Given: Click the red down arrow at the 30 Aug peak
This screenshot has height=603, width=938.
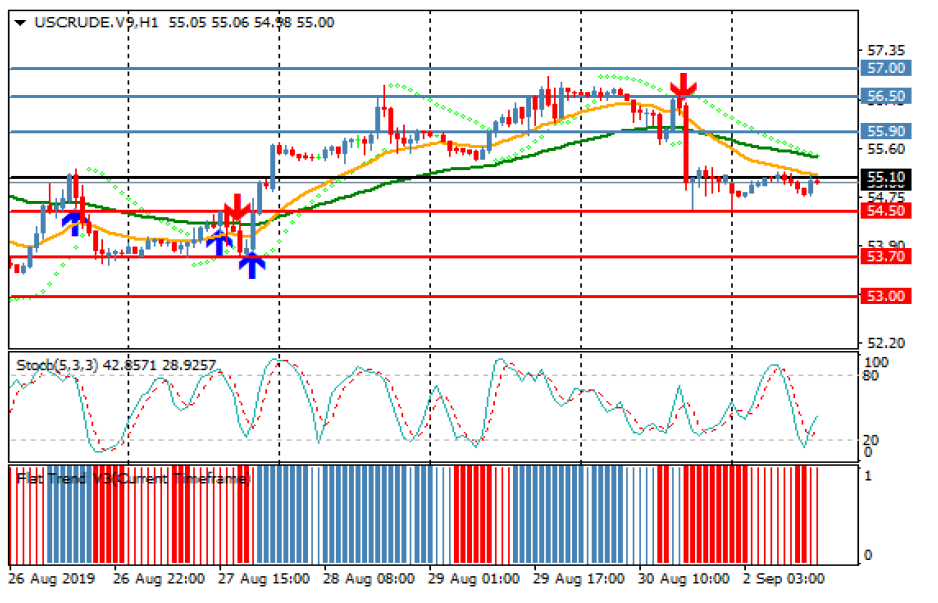Looking at the screenshot, I should click(x=683, y=87).
